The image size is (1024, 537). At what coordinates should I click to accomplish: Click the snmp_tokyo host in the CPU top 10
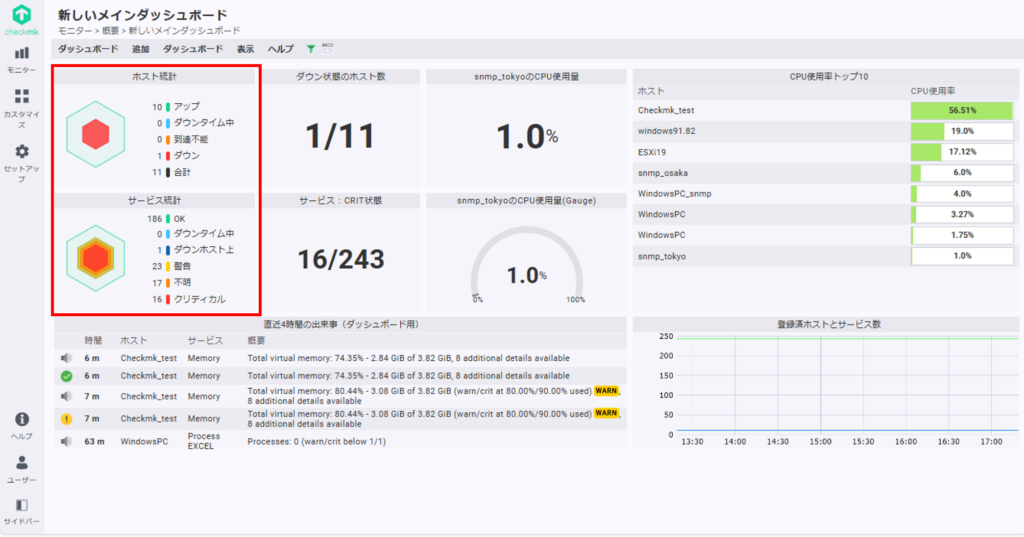coord(662,257)
